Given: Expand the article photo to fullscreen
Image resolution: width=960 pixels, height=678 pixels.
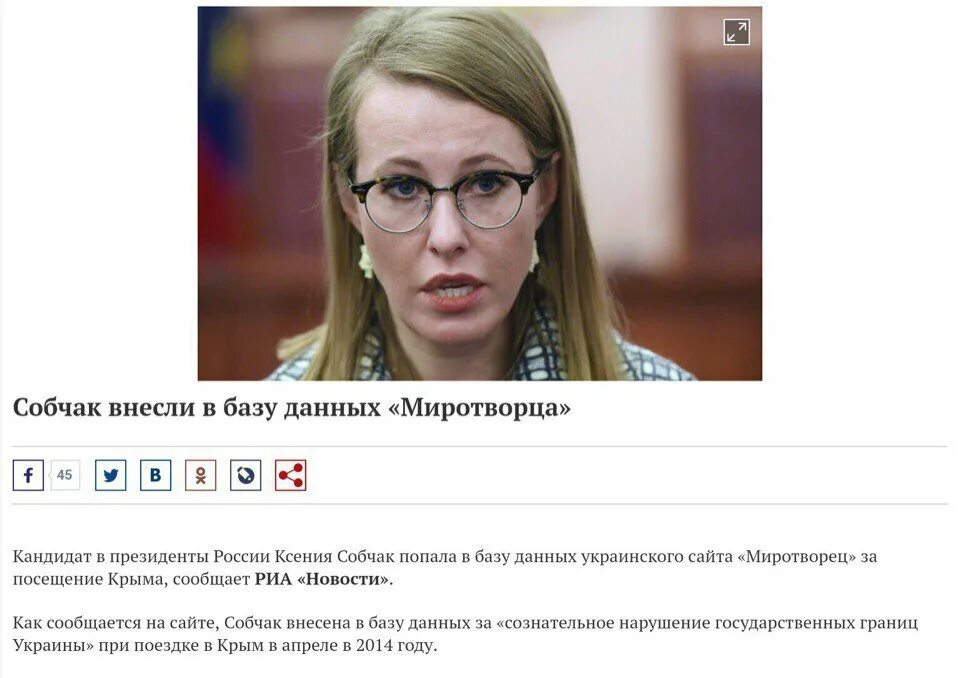Looking at the screenshot, I should click(x=736, y=32).
